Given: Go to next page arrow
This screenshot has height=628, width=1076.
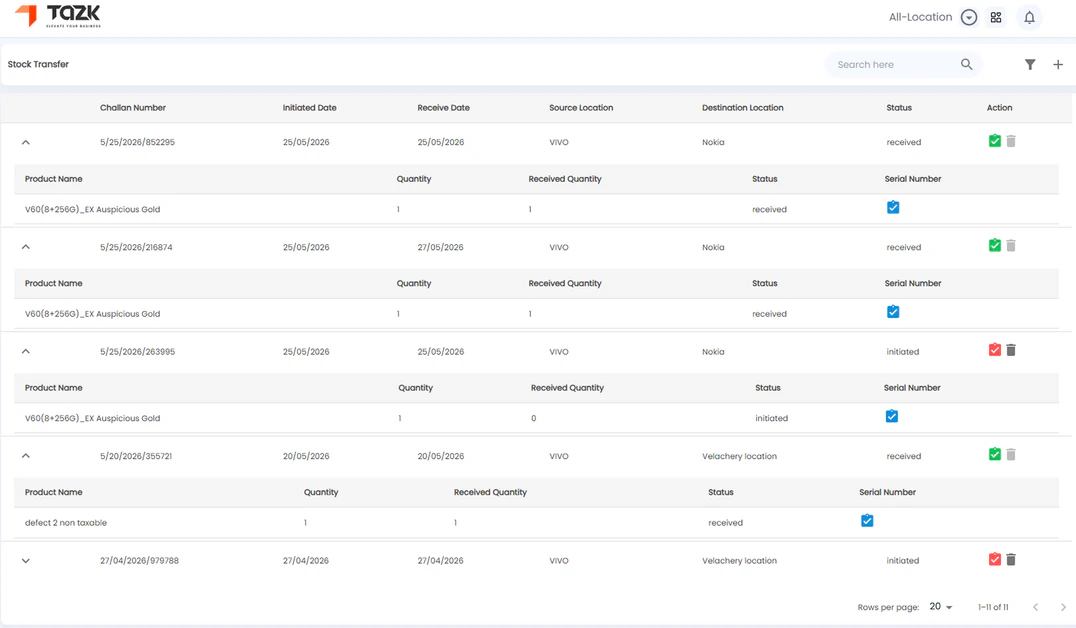Looking at the screenshot, I should [1063, 607].
